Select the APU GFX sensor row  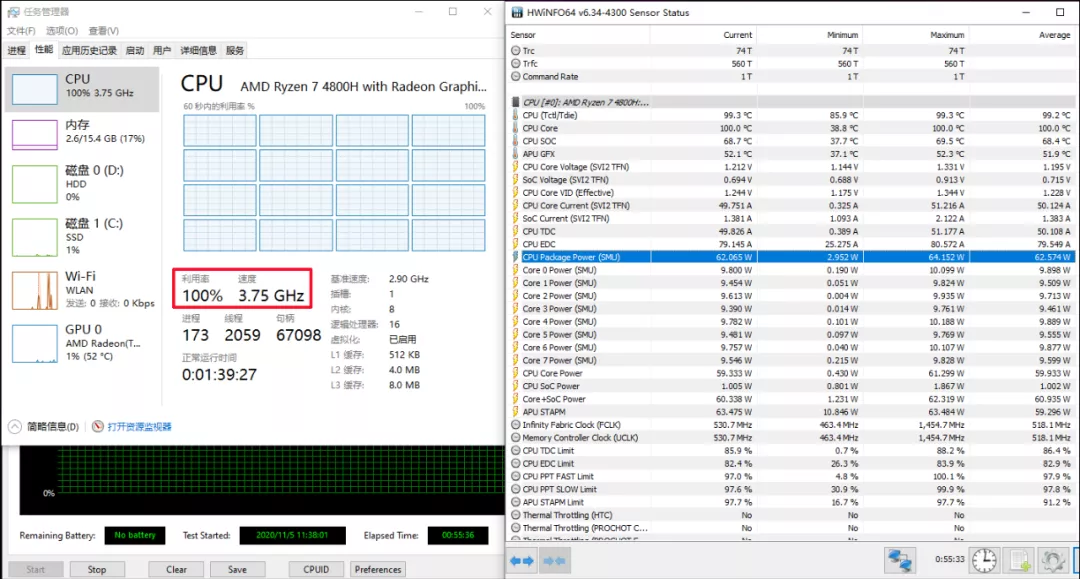791,154
